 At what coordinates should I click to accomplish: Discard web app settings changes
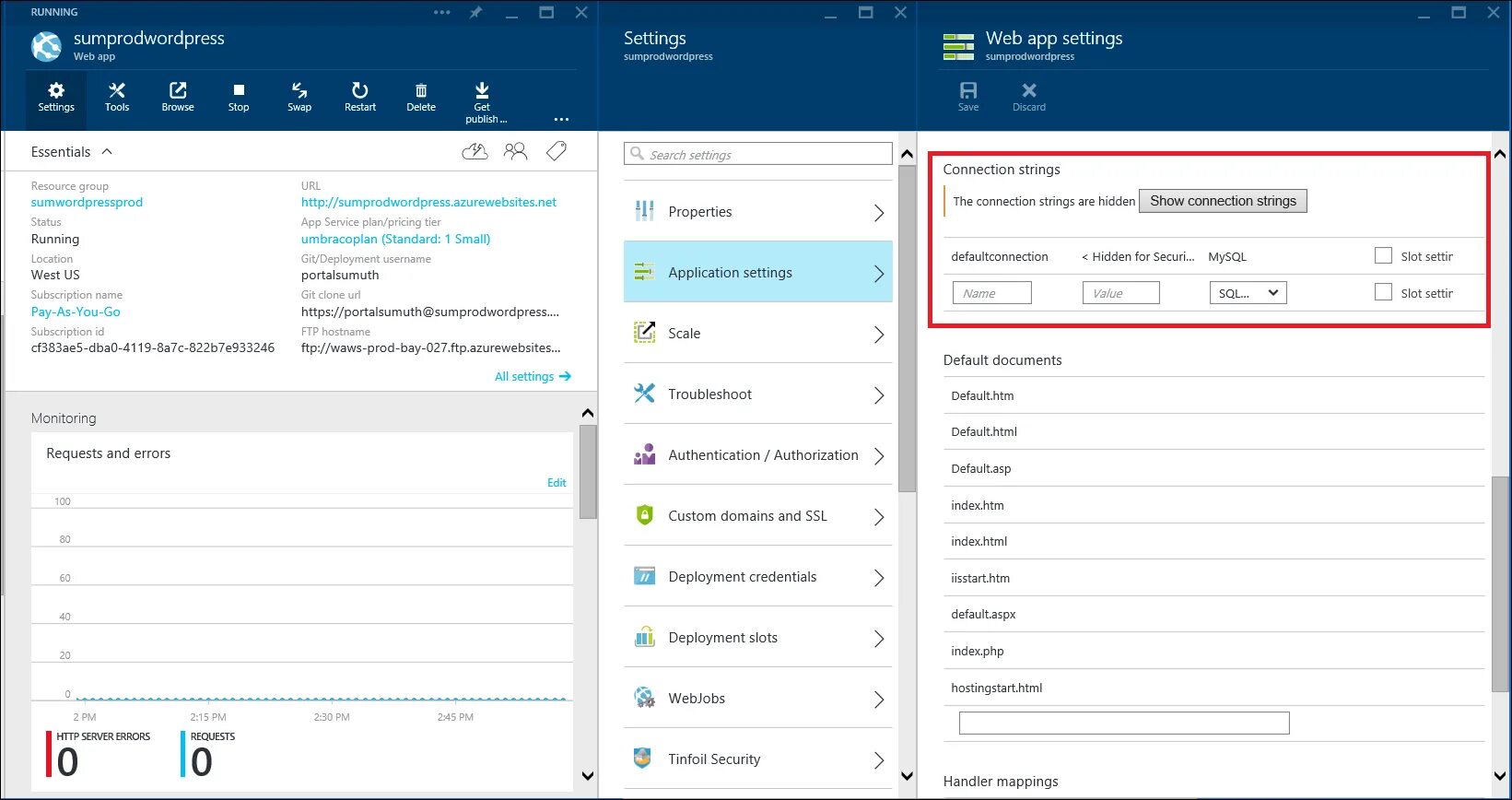point(1029,97)
